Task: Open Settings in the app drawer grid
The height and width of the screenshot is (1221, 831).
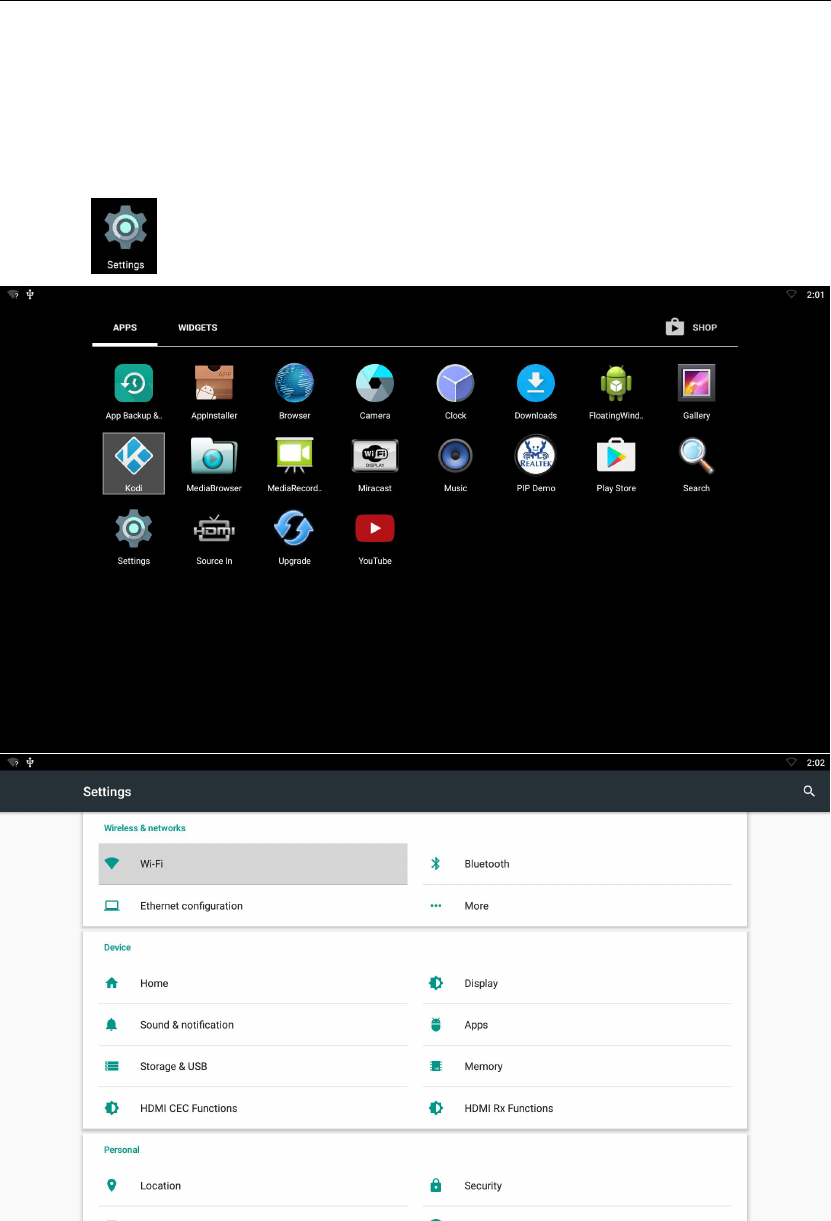Action: coord(134,537)
